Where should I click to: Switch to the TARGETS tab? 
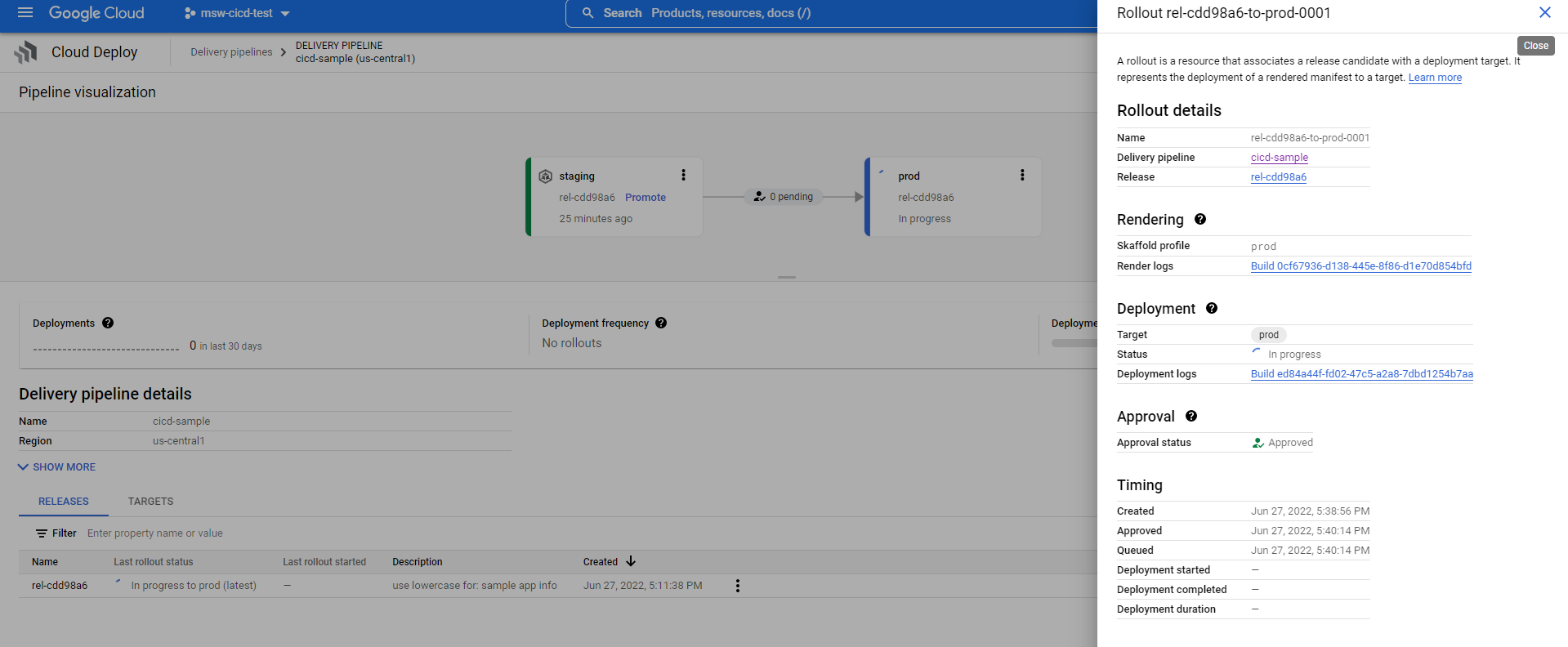pos(150,502)
